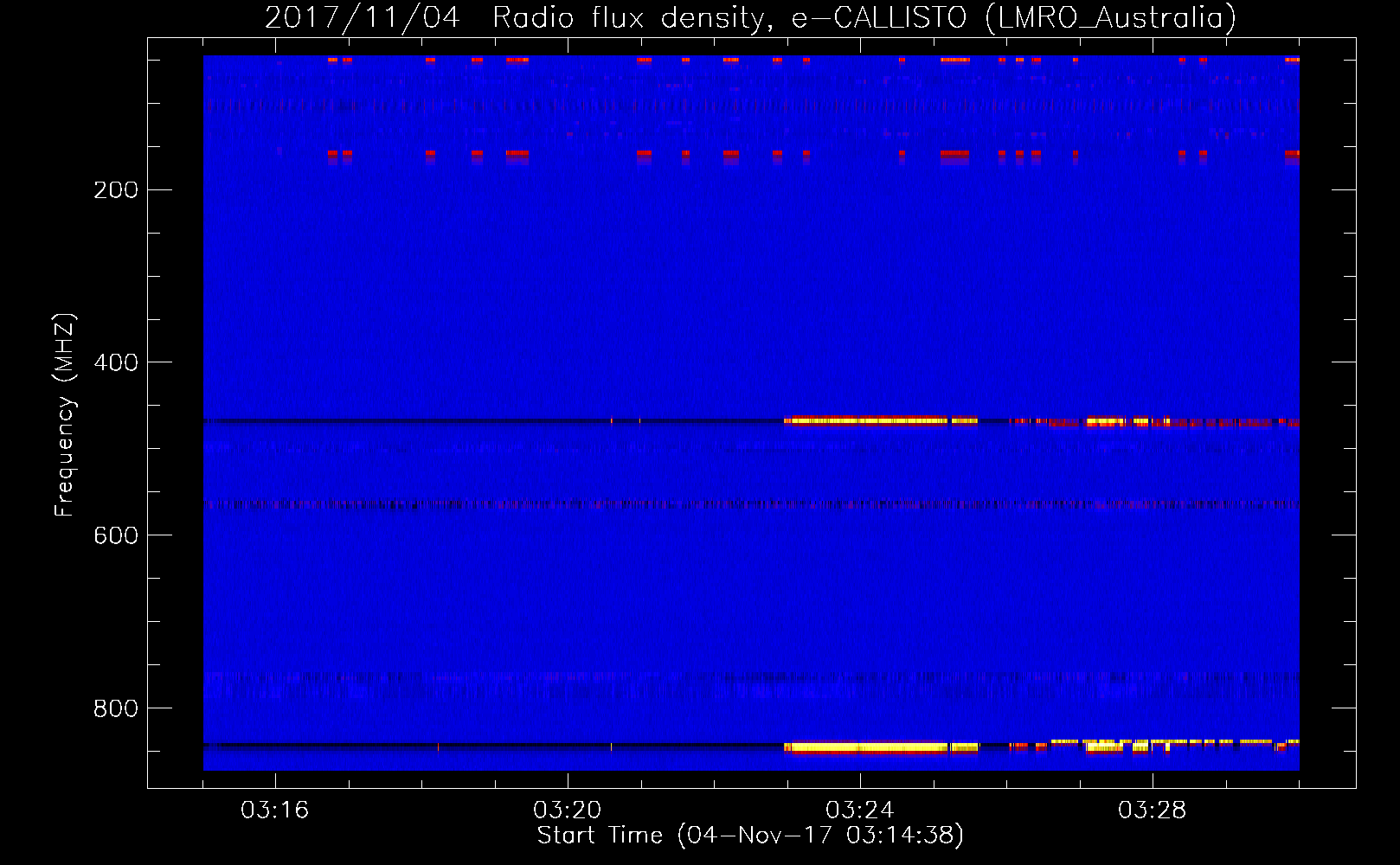
Task: Click the 200 frequency tick label
Action: pos(116,190)
